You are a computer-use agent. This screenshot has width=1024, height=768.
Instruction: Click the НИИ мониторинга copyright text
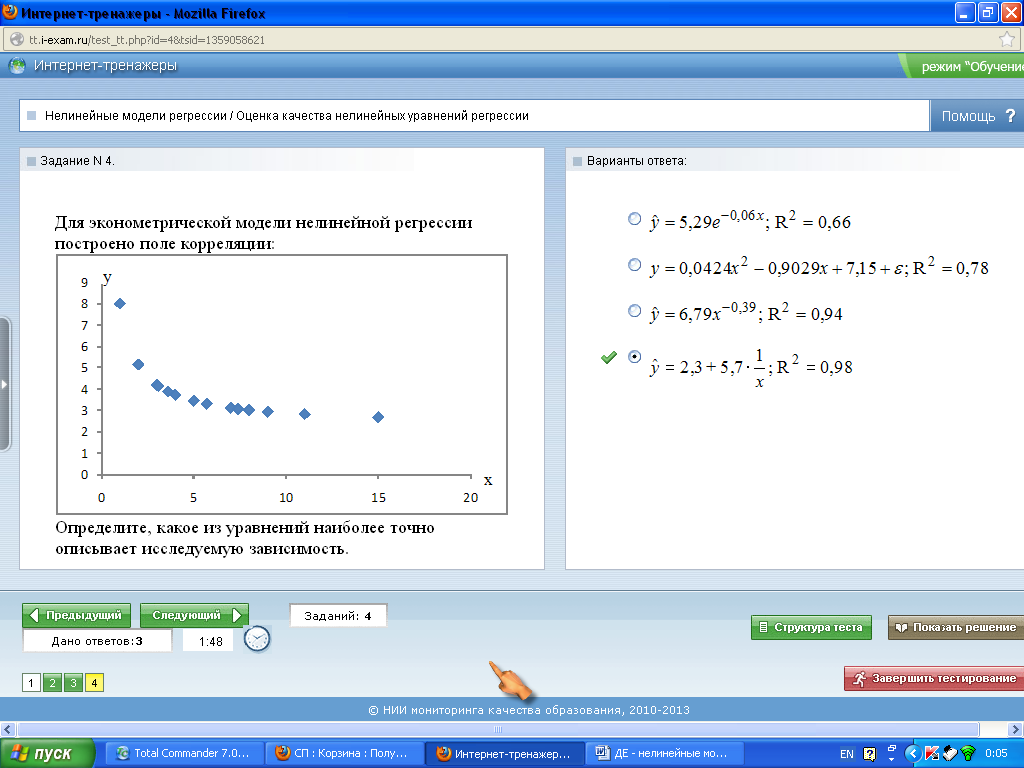pos(529,711)
